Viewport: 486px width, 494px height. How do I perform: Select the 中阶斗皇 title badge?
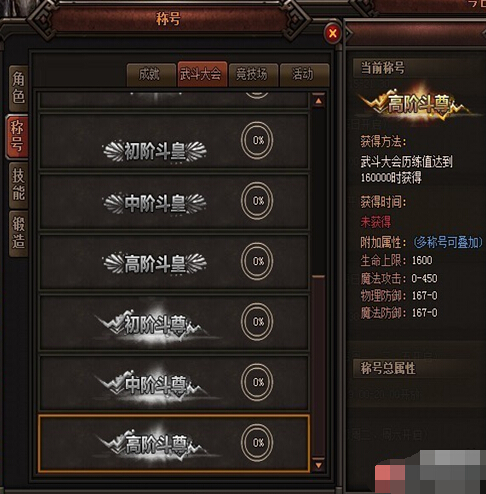(155, 203)
